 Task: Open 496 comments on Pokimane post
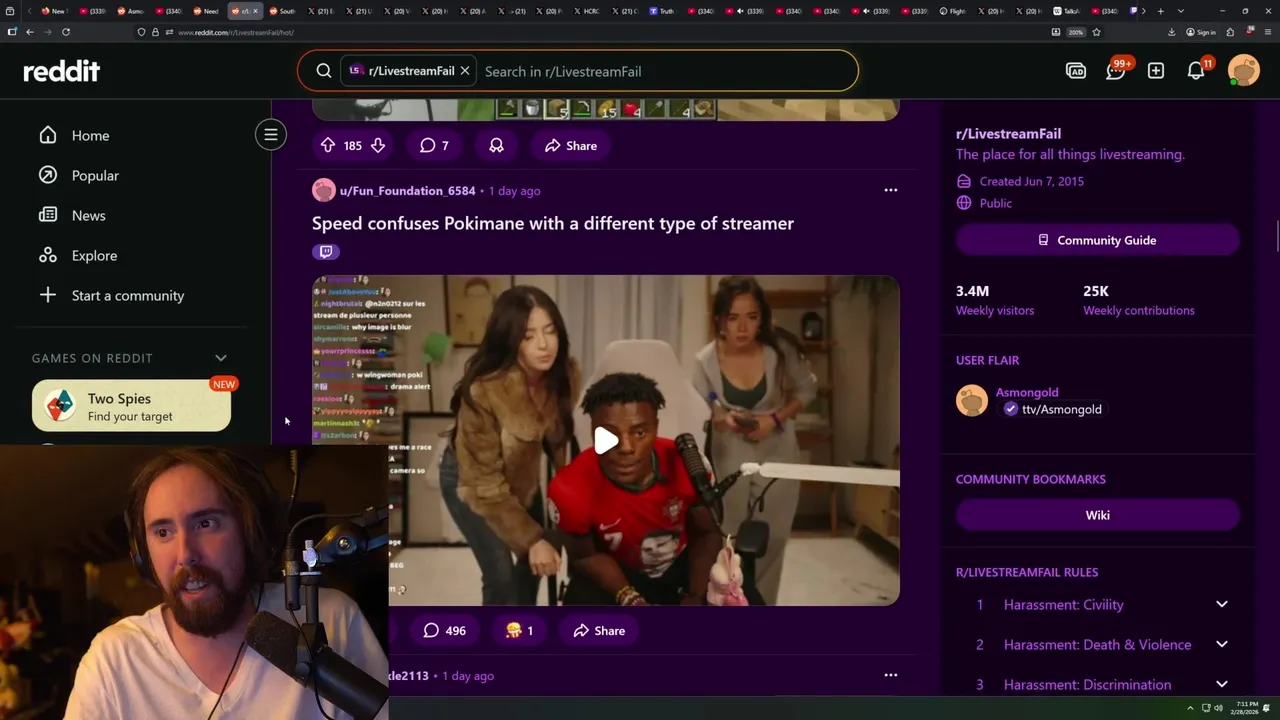[444, 631]
